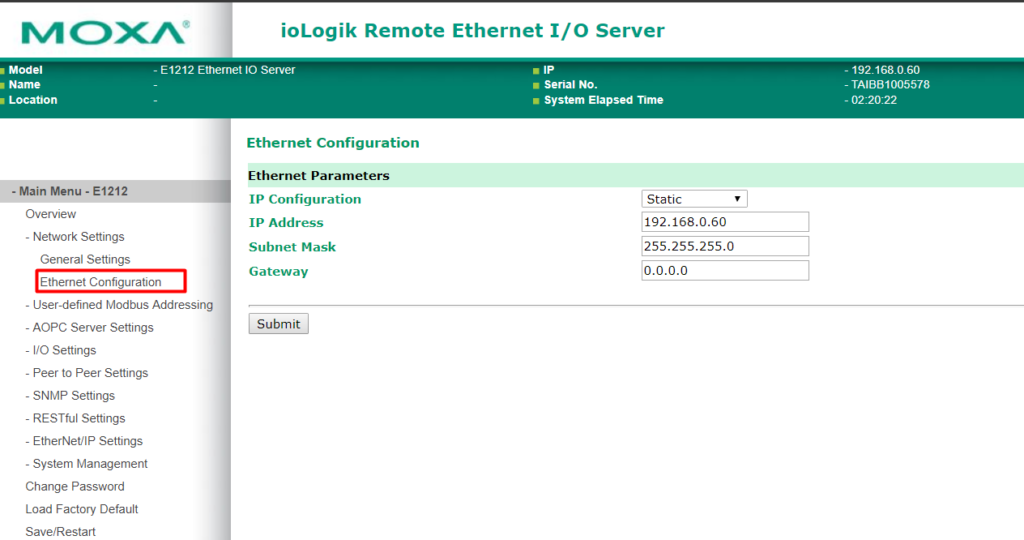Click the Subnet Mask input field

click(x=725, y=246)
